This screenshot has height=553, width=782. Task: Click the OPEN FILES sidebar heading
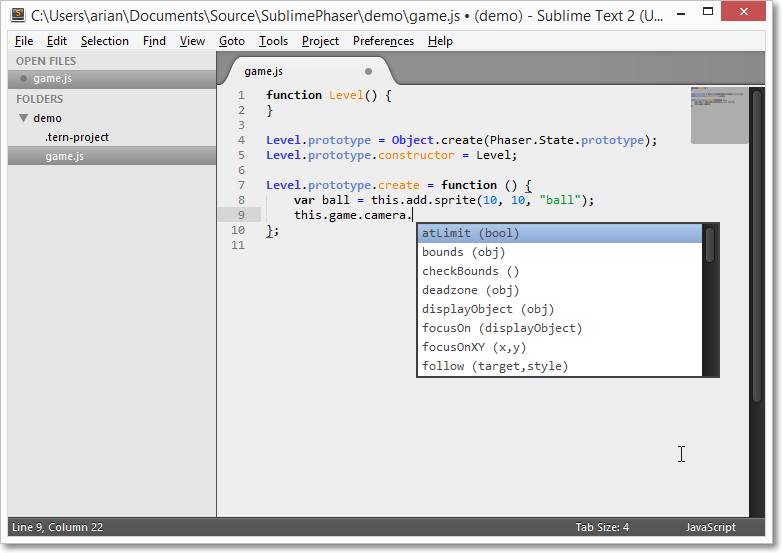coord(46,61)
